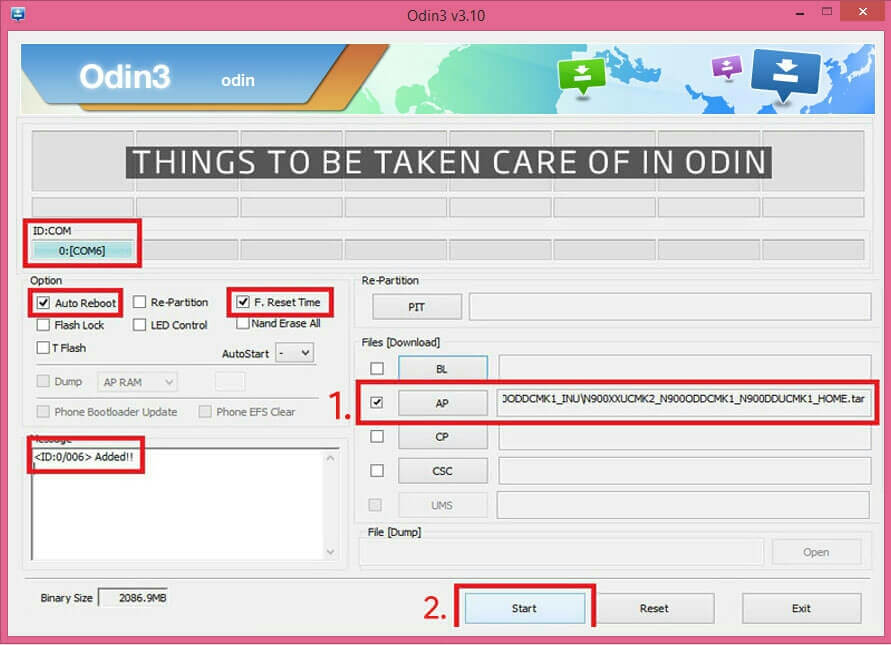Click the '<ID:0/006> Added!!' log message
This screenshot has height=645, width=891.
click(x=84, y=457)
